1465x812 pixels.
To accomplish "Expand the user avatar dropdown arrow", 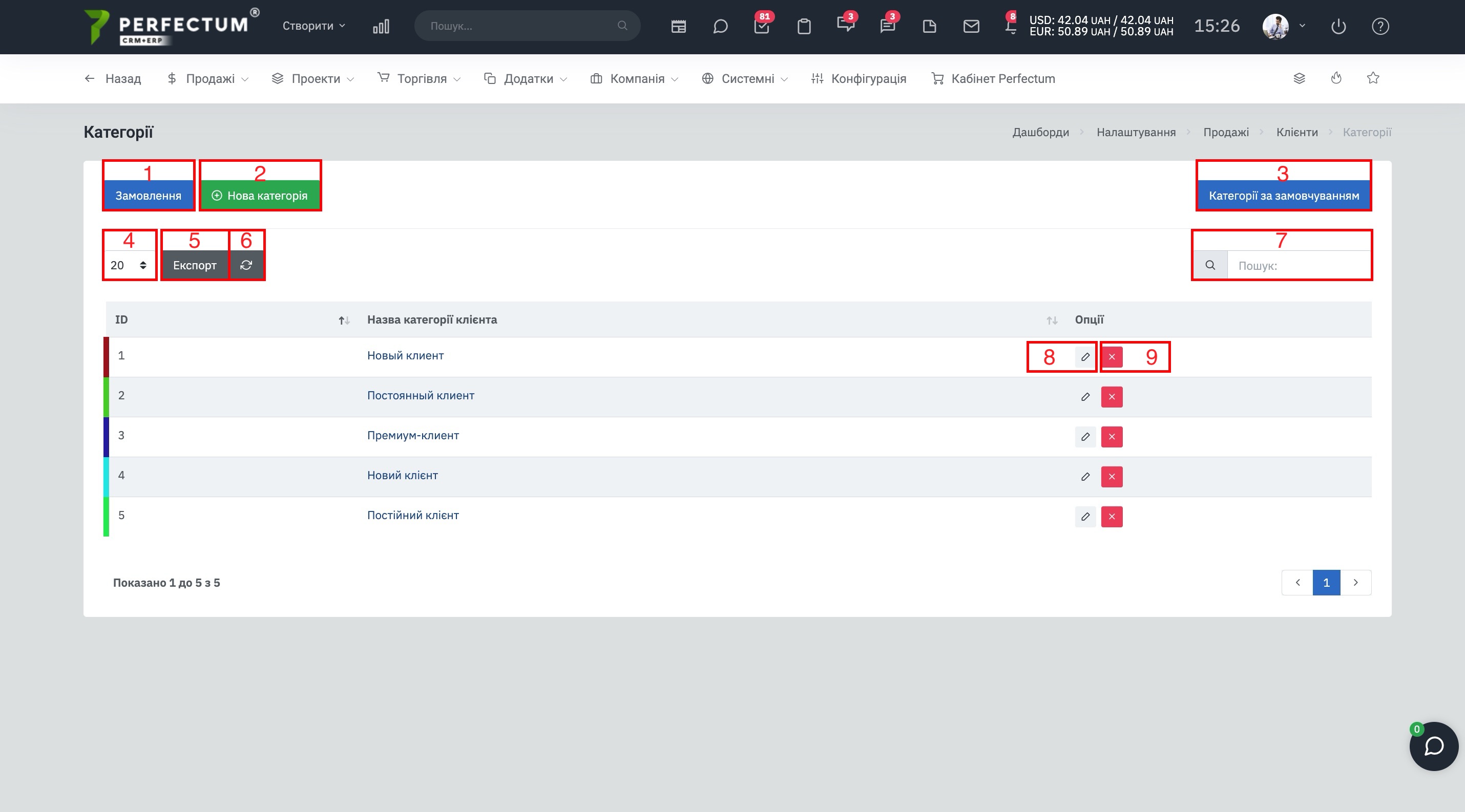I will [1302, 26].
